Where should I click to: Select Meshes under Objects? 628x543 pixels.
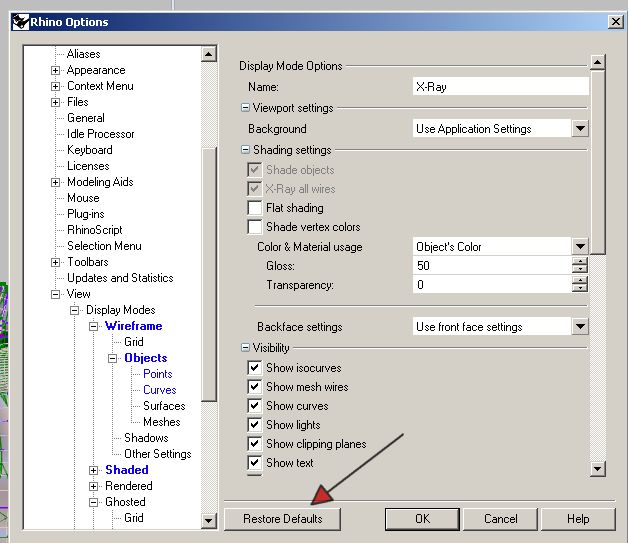162,422
